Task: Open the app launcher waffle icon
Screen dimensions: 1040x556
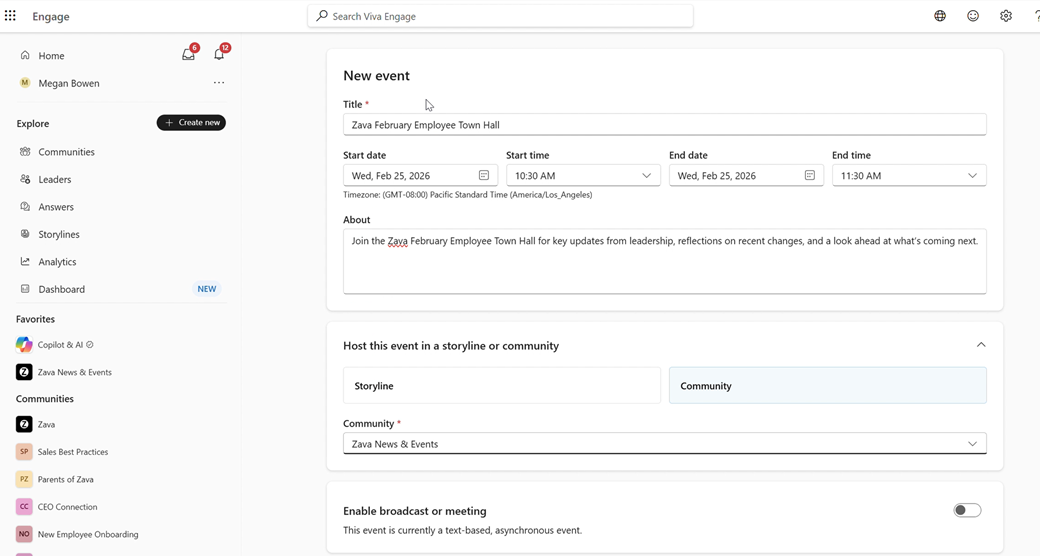Action: (11, 16)
